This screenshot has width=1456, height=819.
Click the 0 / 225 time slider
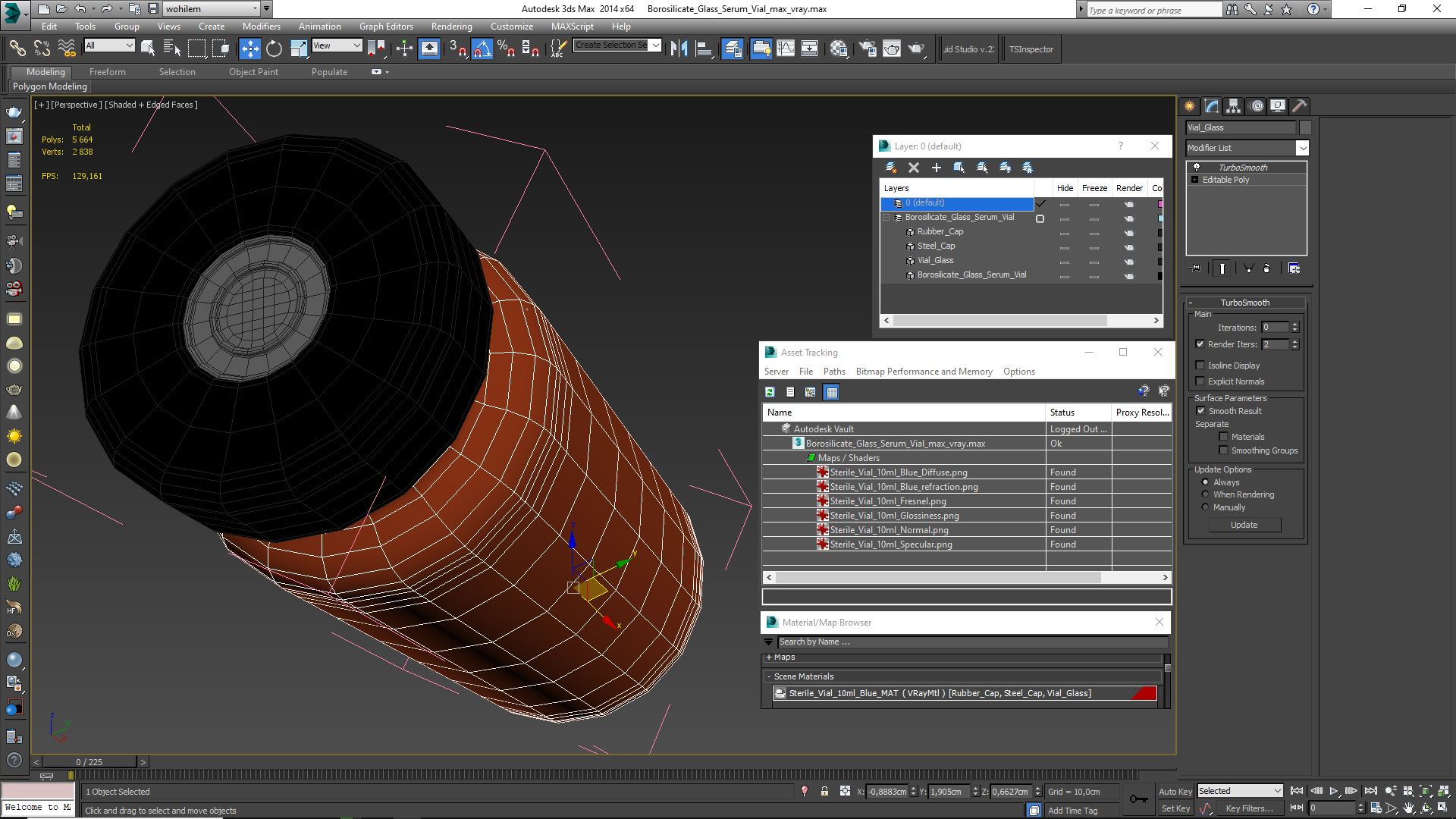(89, 762)
